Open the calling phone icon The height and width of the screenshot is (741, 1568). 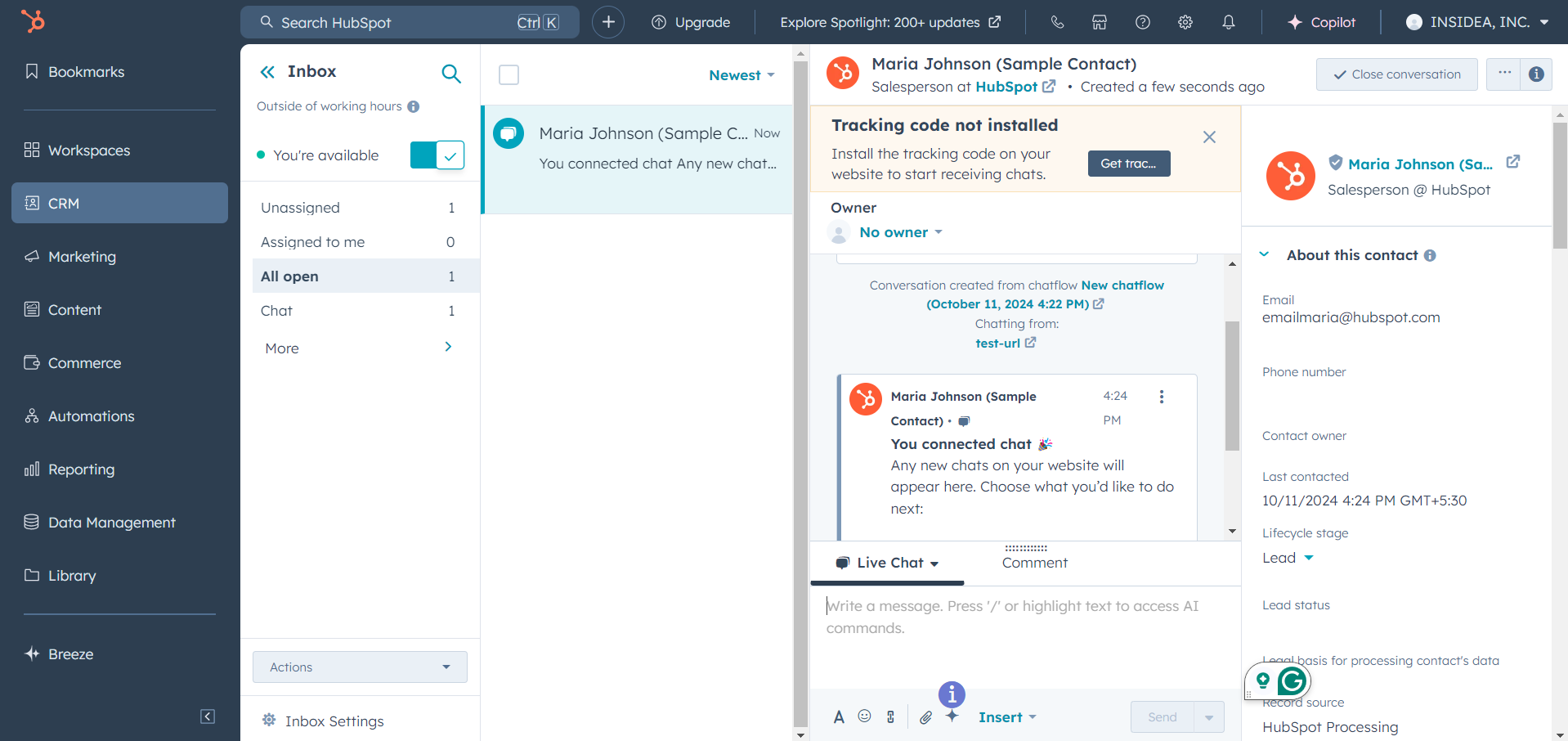point(1057,22)
